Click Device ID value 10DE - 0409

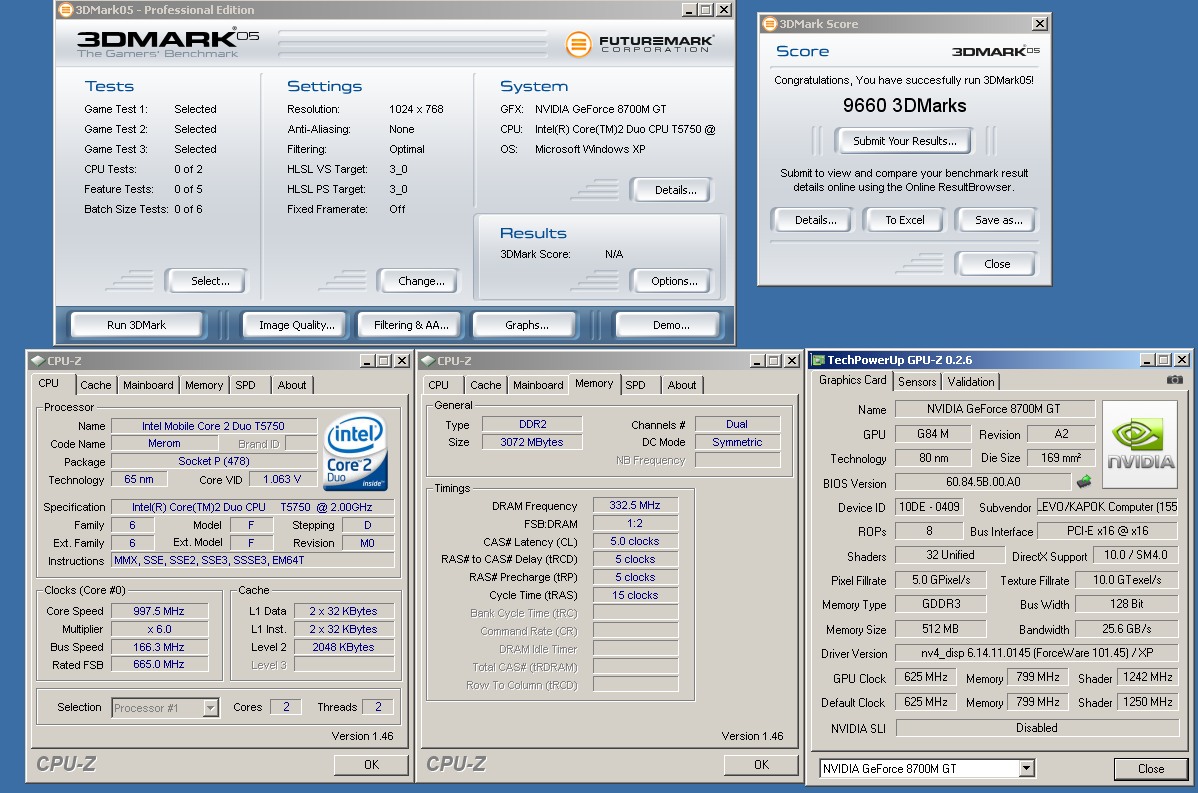[x=929, y=507]
